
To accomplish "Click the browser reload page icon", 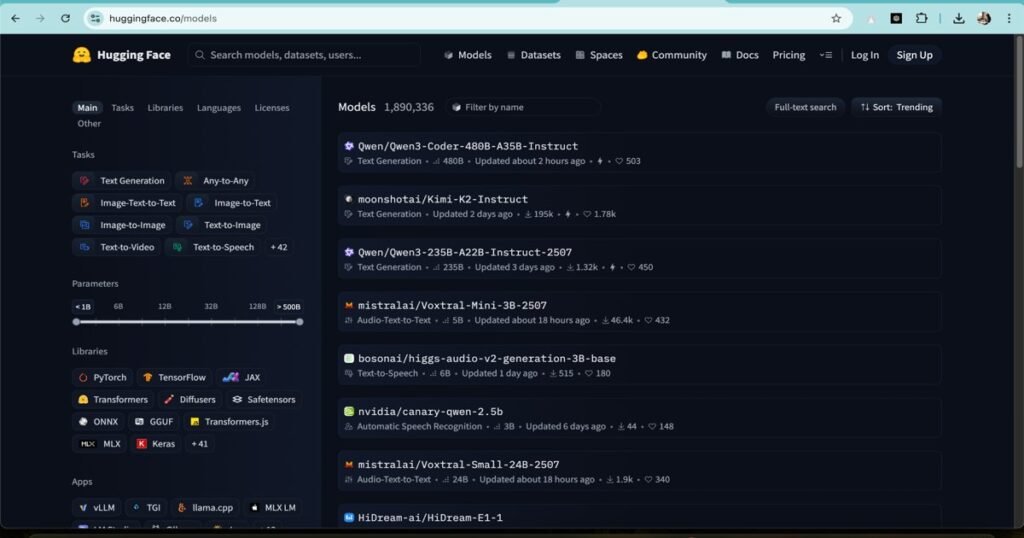I will [x=66, y=18].
